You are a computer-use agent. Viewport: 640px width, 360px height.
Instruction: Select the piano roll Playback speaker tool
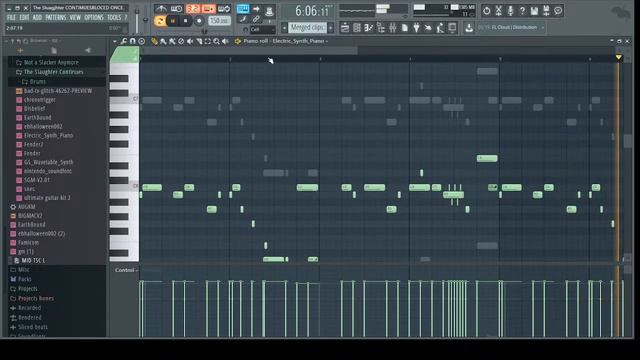pos(225,41)
